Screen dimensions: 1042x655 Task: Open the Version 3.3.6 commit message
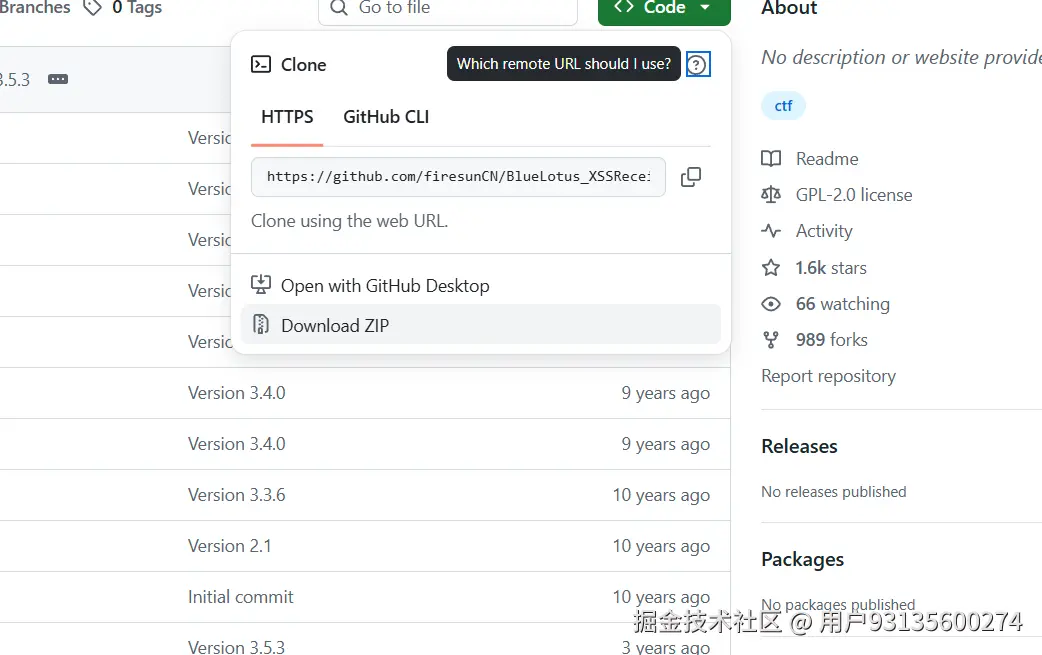pyautogui.click(x=237, y=495)
